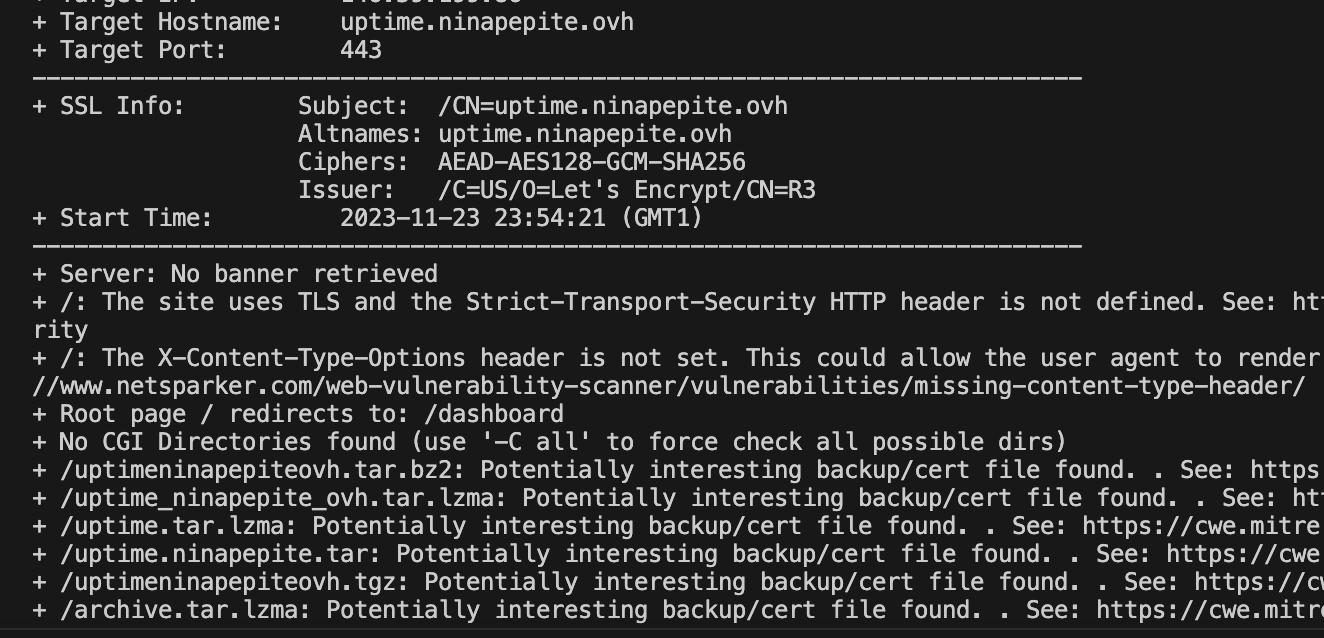Click the Target Hostname value uptime.ninapepite.ovh
This screenshot has width=1324, height=638.
[x=487, y=21]
